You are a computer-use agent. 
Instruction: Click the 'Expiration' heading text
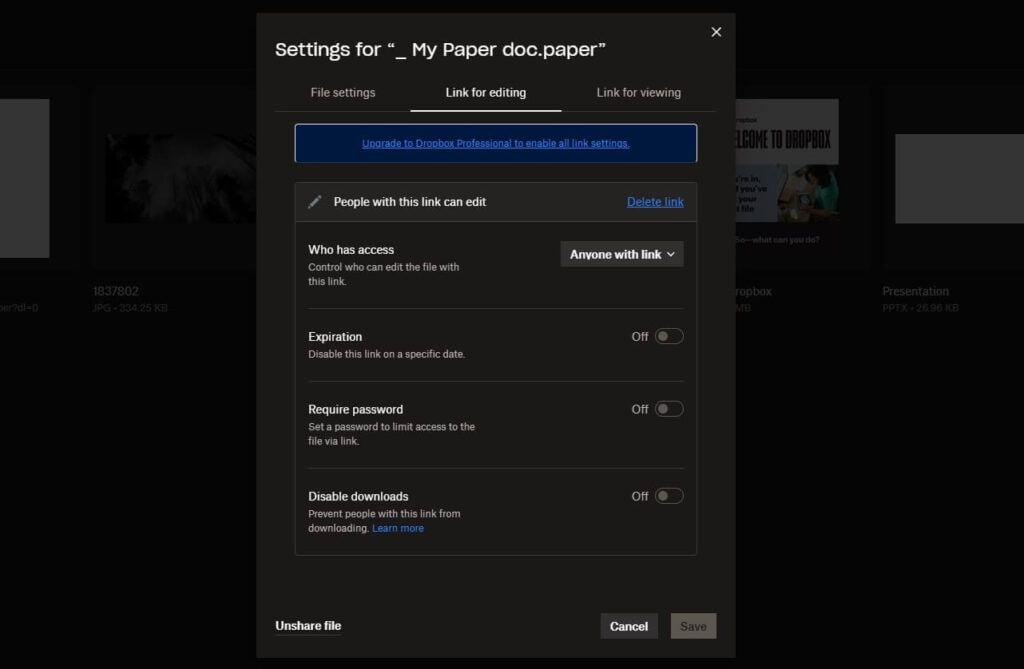[335, 336]
